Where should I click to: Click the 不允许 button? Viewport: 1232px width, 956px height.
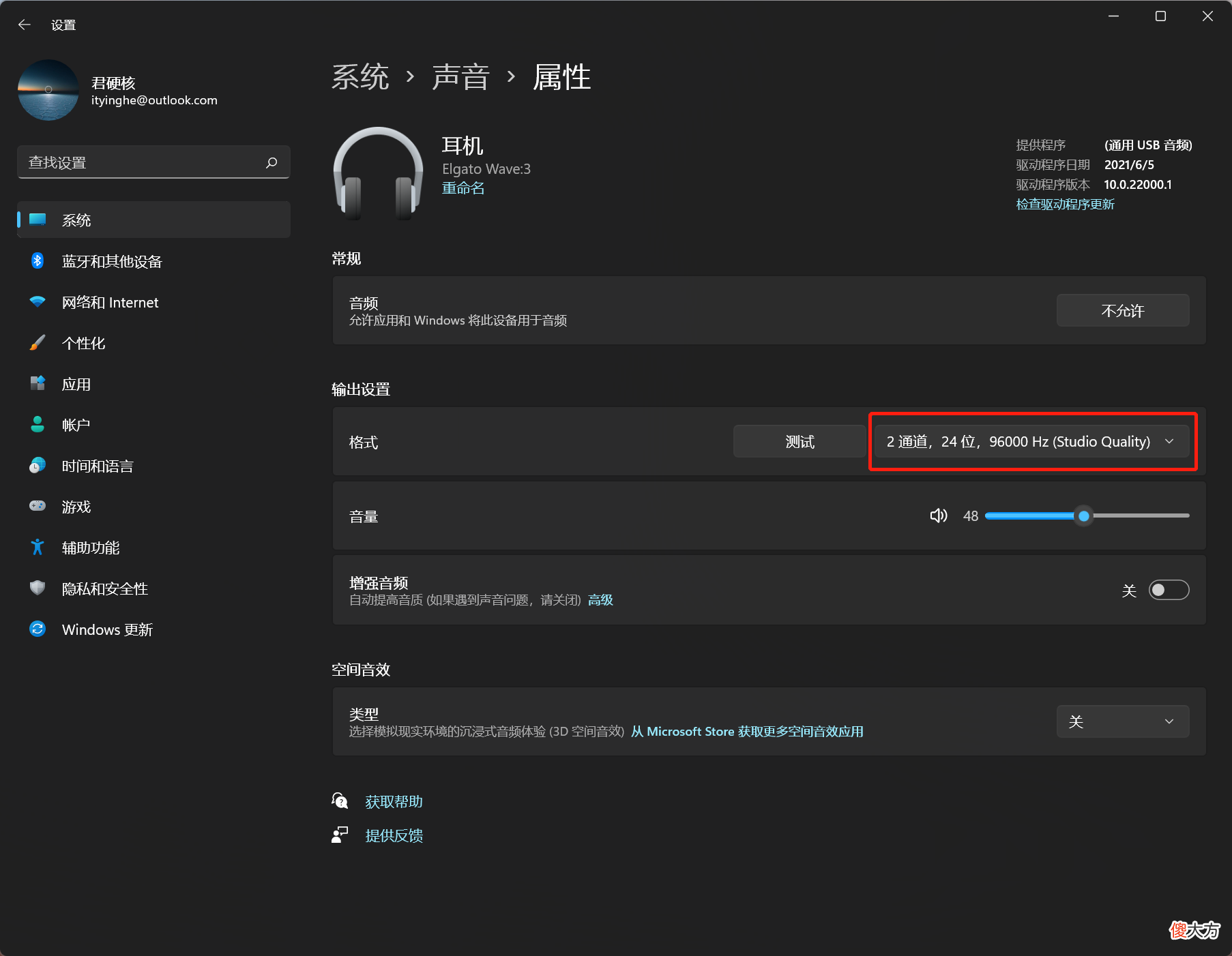click(x=1123, y=310)
